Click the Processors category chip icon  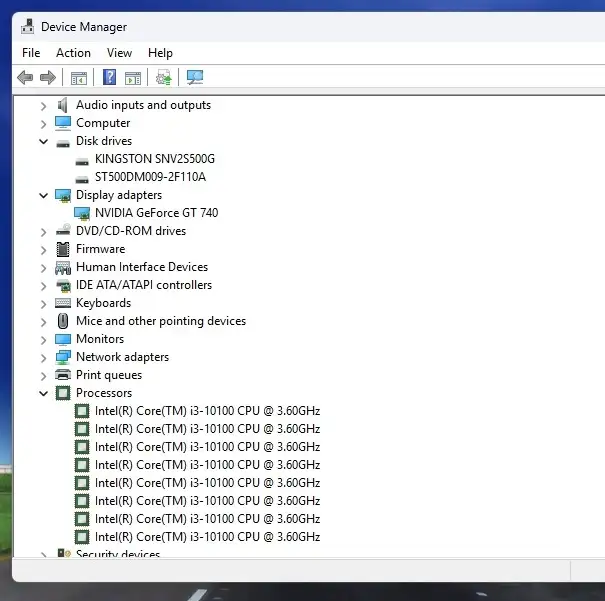coord(63,393)
